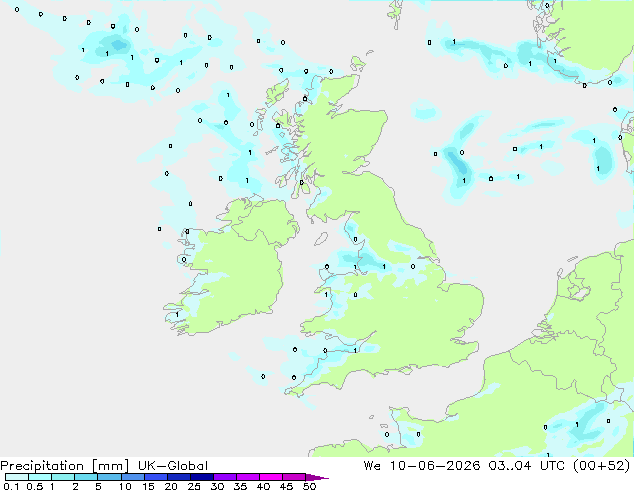
Task: Click the "35" legend scale label
Action: click(240, 486)
